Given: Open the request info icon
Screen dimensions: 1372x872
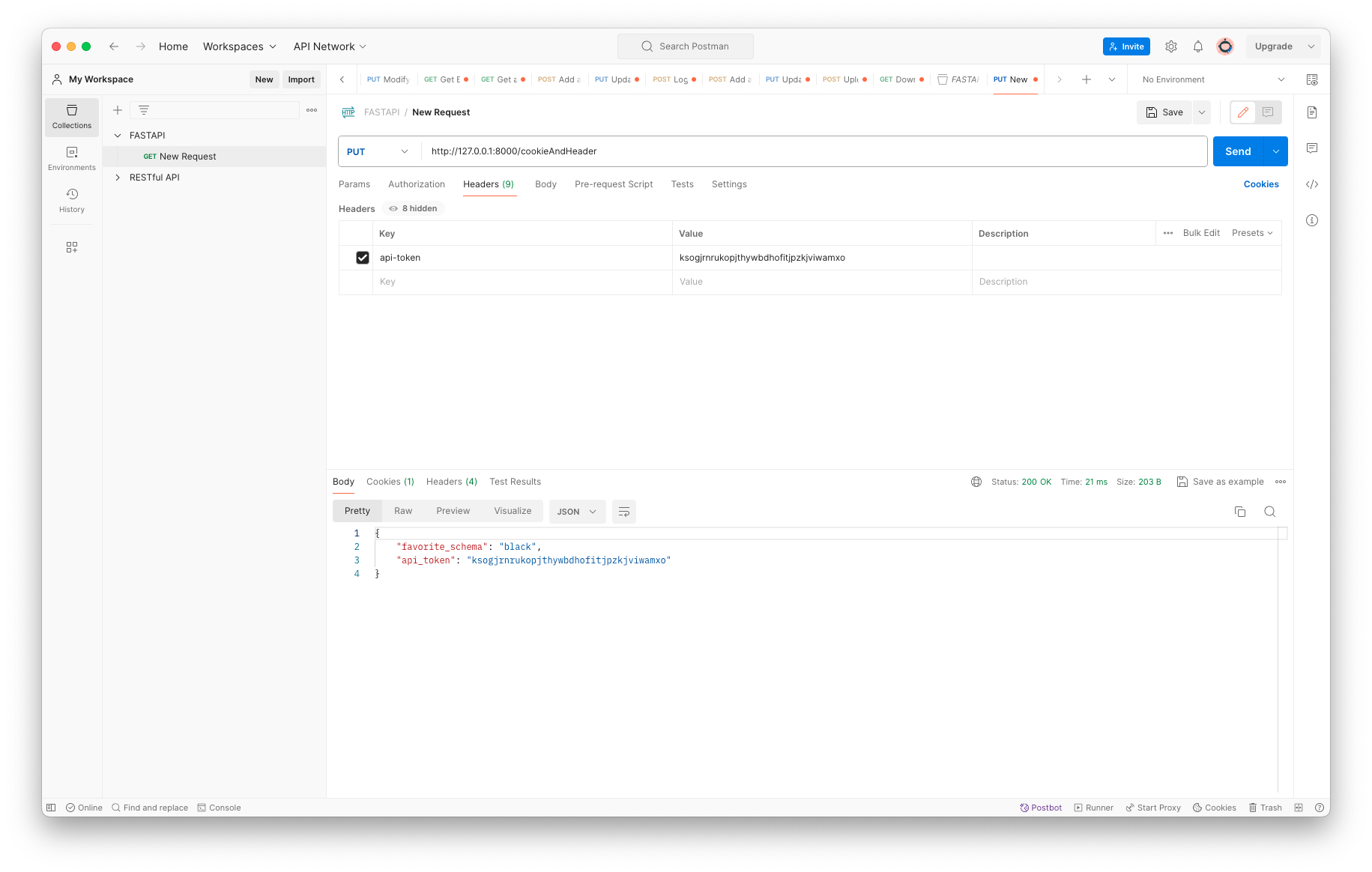Looking at the screenshot, I should click(1312, 220).
